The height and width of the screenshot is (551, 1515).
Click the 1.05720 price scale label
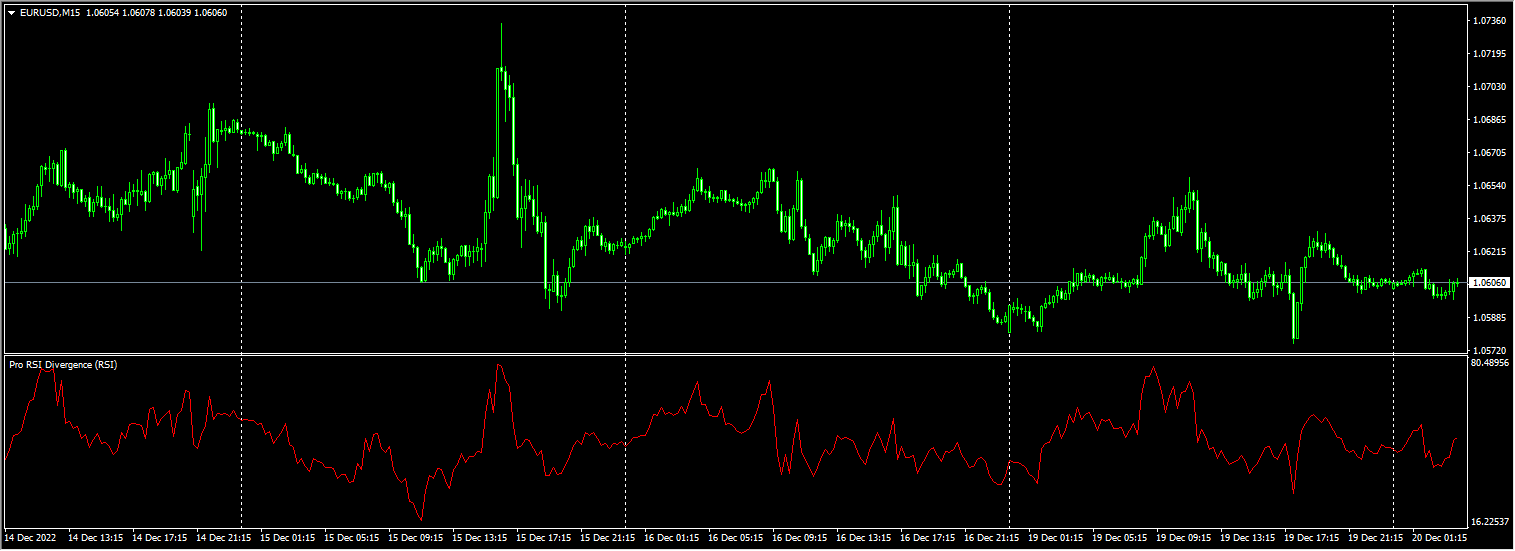tap(1490, 351)
